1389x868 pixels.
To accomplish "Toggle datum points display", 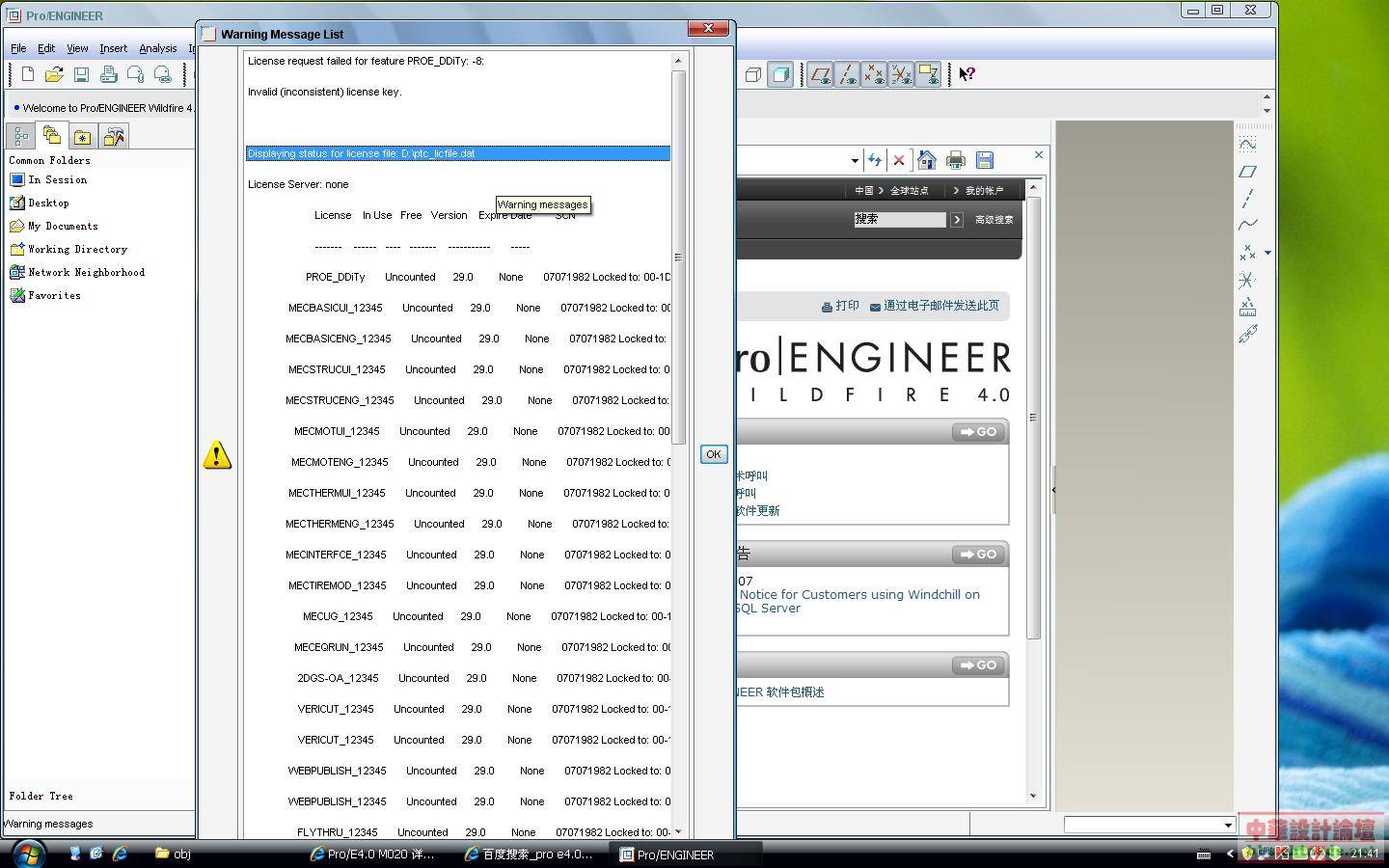I will coord(874,74).
